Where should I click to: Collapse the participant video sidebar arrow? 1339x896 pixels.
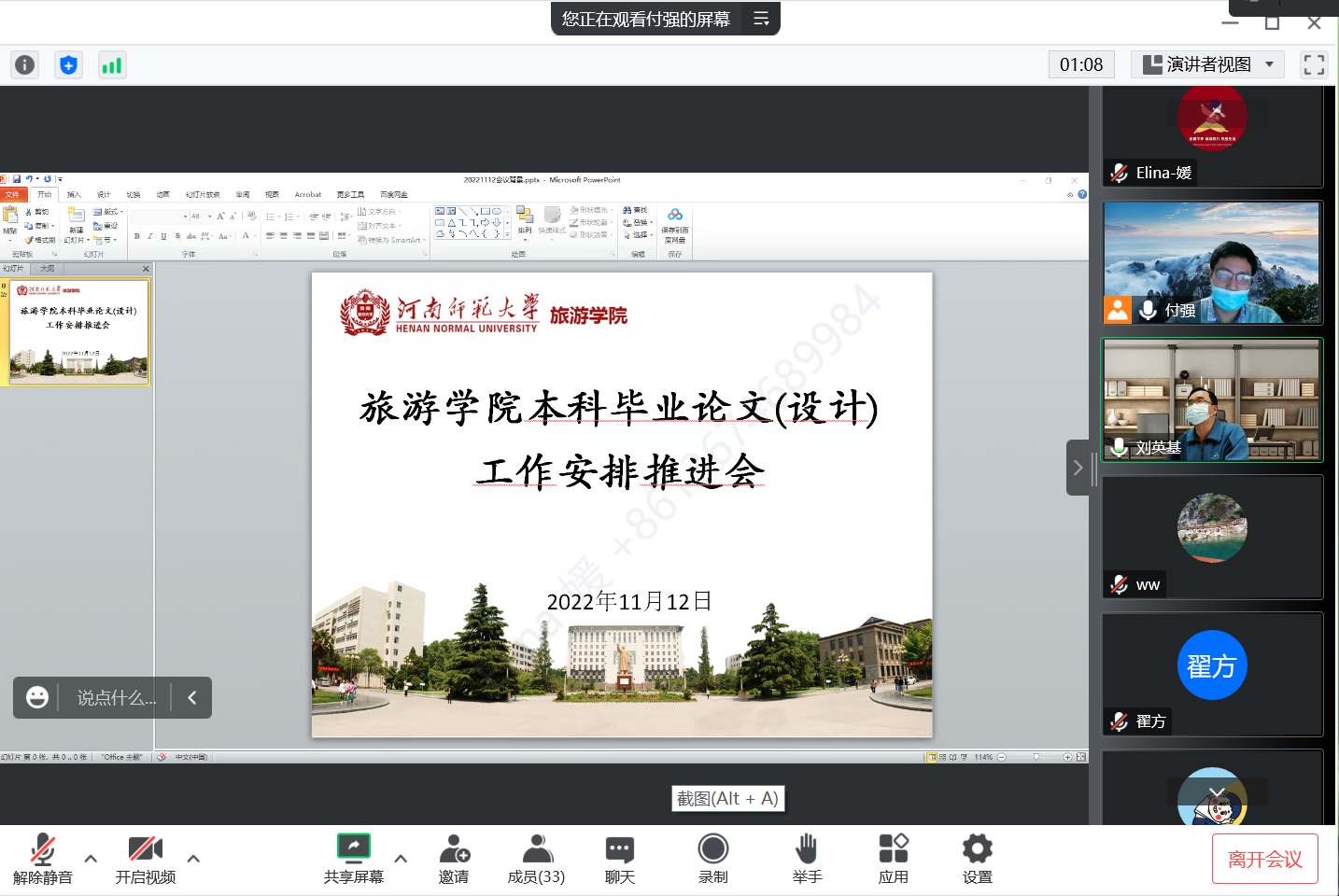[1078, 468]
